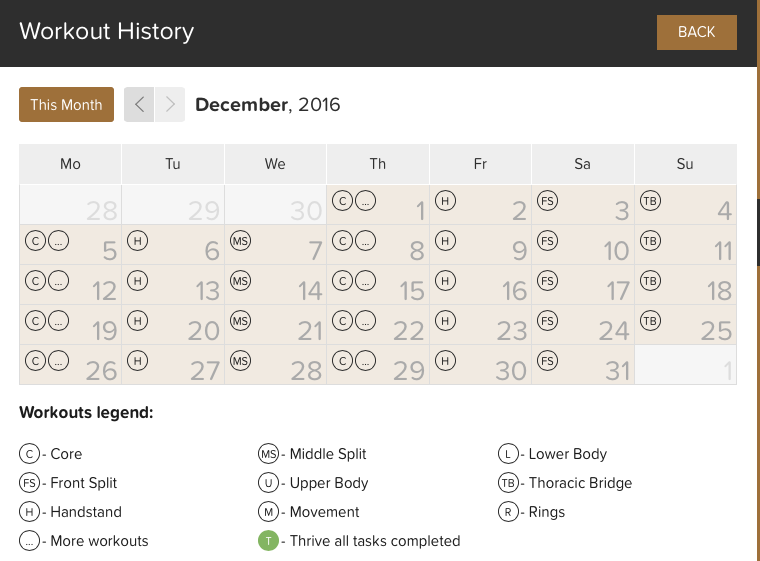This screenshot has height=561, width=760.
Task: Click the Workouts legend heading
Action: pyautogui.click(x=86, y=413)
